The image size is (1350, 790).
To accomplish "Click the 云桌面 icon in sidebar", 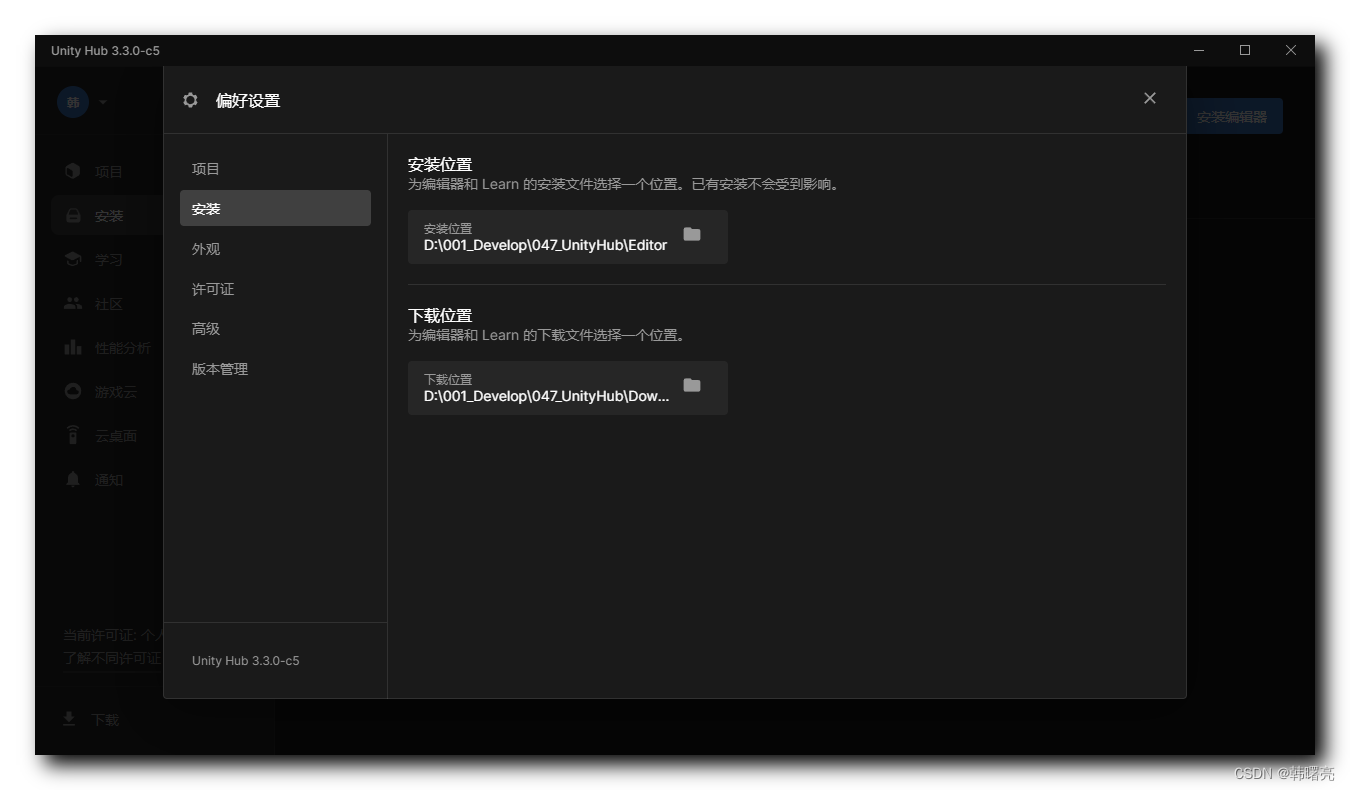I will (73, 435).
